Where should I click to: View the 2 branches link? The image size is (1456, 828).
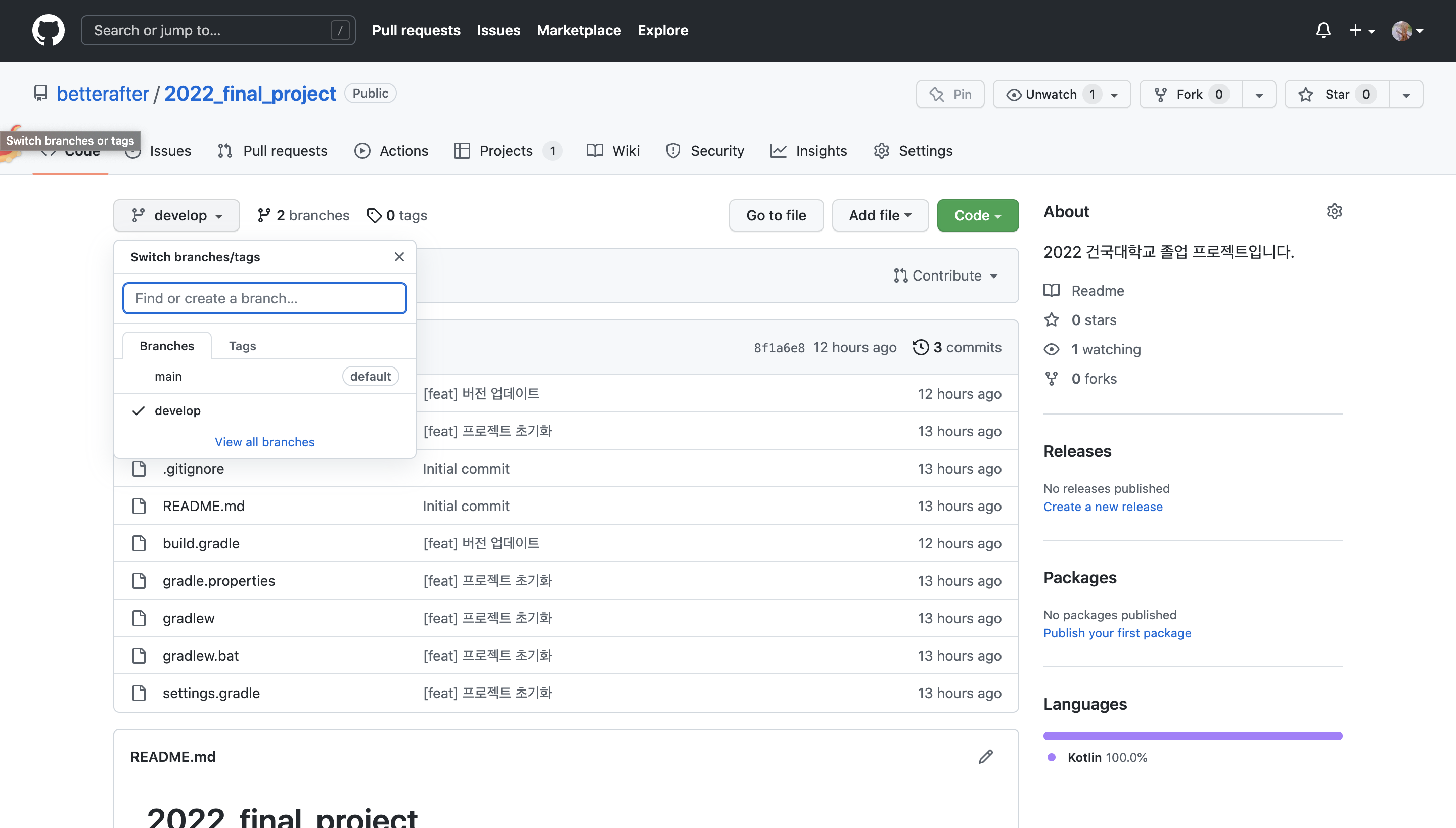pyautogui.click(x=303, y=215)
